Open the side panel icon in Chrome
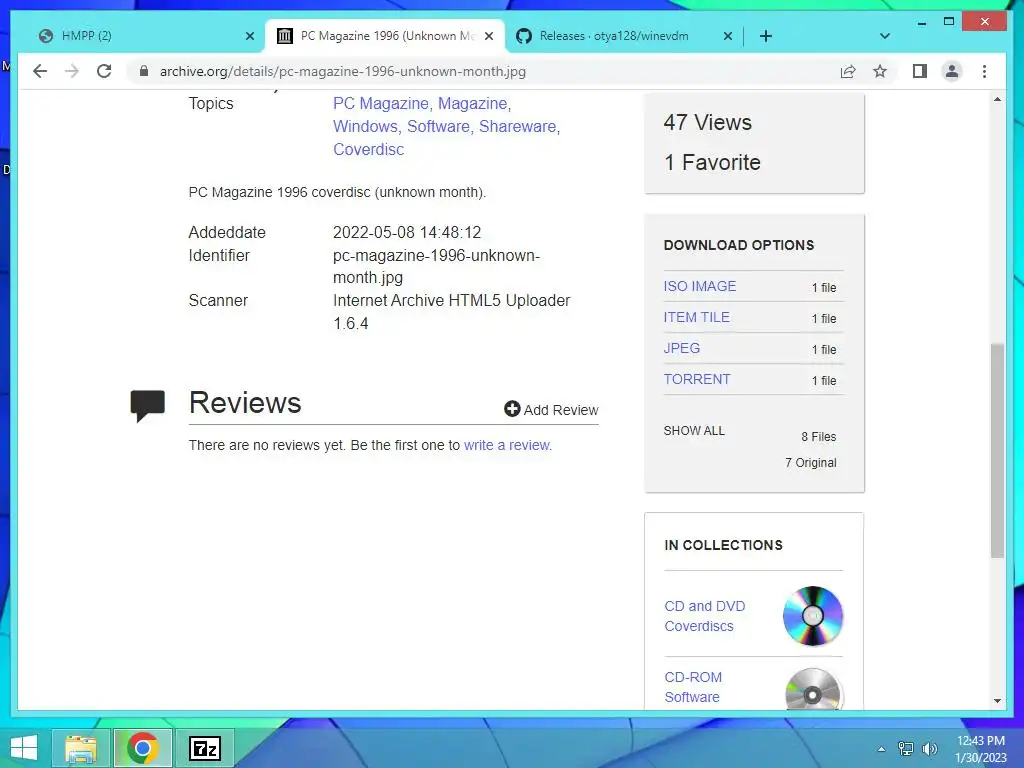The height and width of the screenshot is (768, 1024). tap(920, 71)
